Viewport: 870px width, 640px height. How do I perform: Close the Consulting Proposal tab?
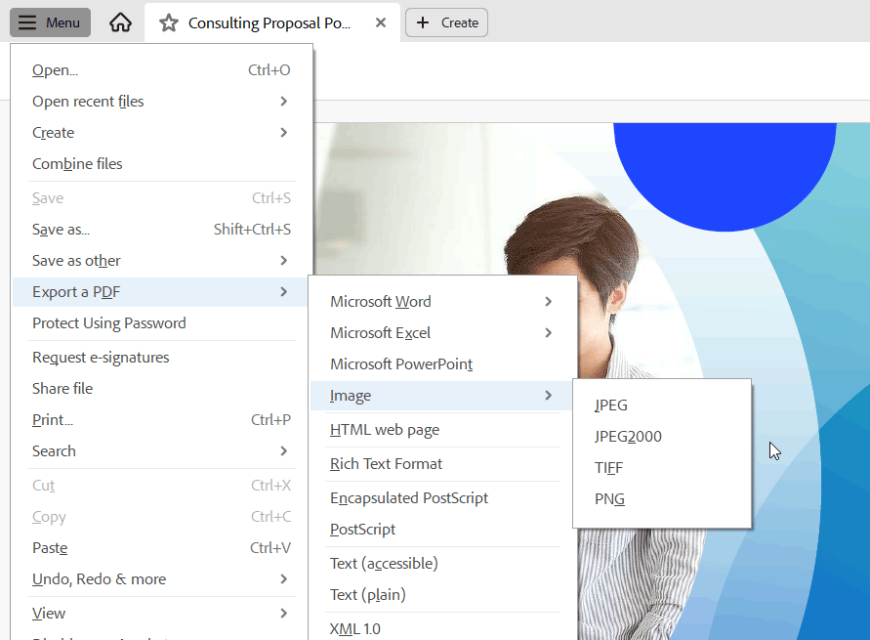(381, 23)
